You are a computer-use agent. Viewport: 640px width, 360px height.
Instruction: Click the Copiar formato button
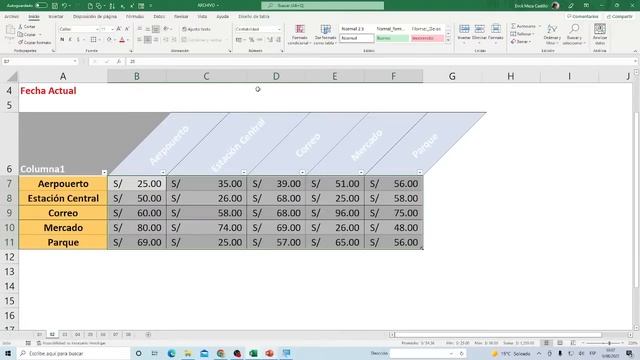pos(35,42)
